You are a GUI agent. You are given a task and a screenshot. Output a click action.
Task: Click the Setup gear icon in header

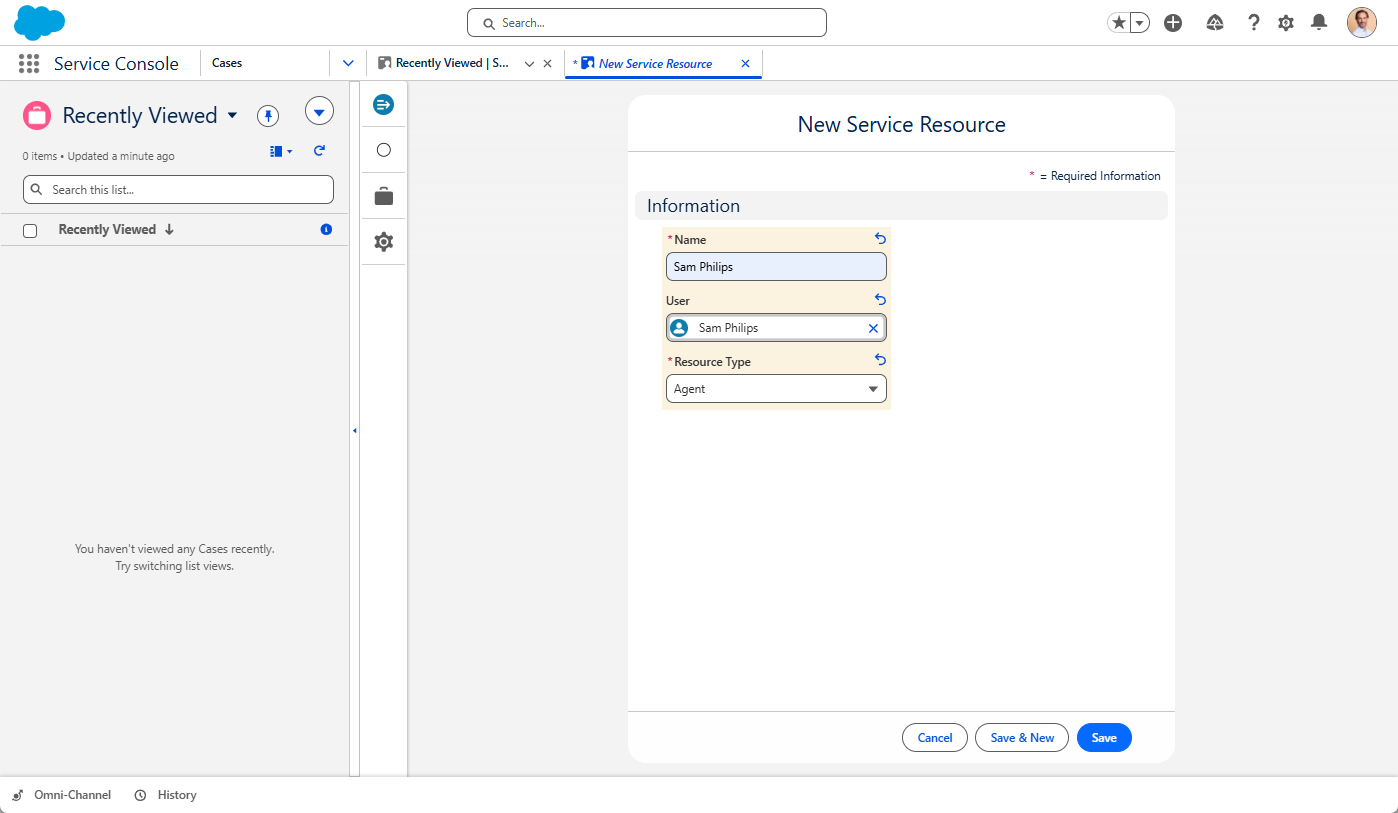1286,23
